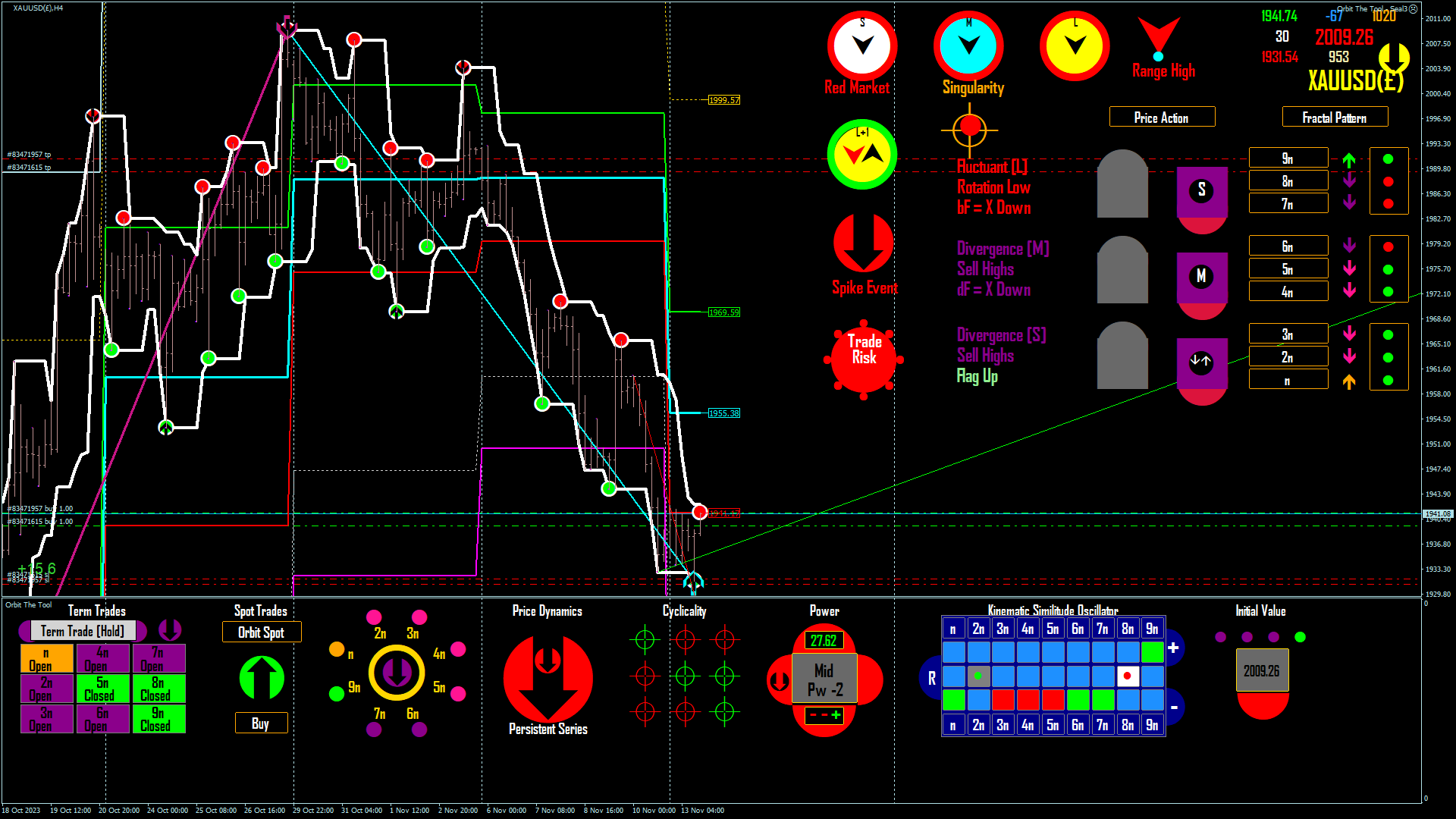Click the Buy button
This screenshot has width=1456, height=819.
(261, 723)
